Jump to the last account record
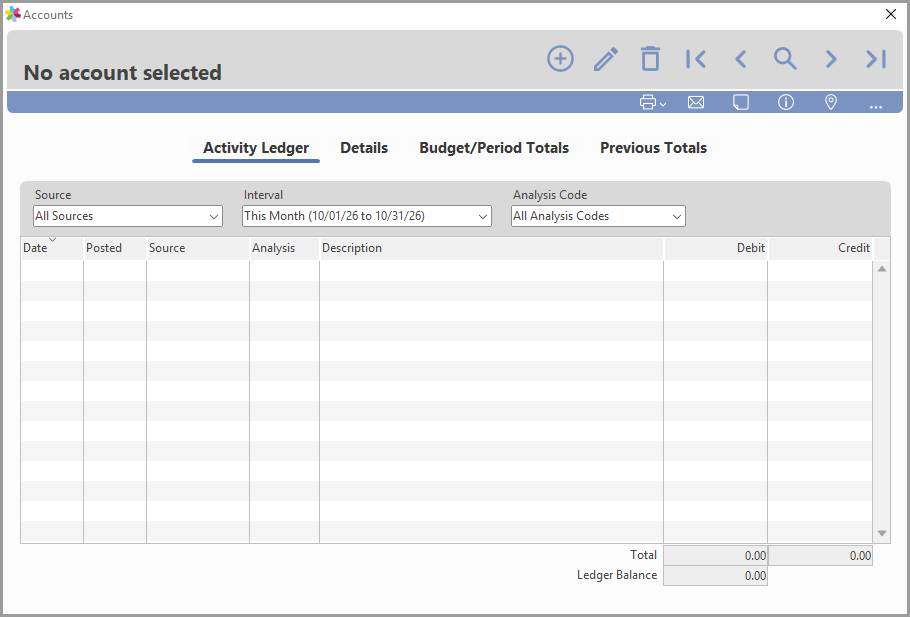The height and width of the screenshot is (617, 910). point(876,59)
